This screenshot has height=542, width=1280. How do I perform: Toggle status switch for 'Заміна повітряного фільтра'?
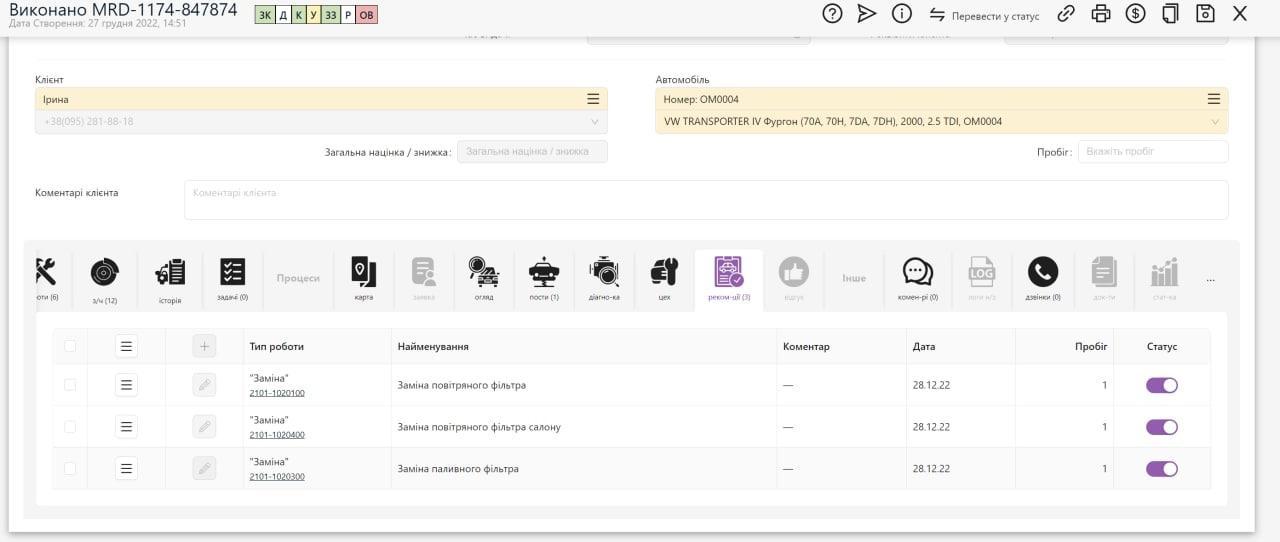pyautogui.click(x=1162, y=385)
